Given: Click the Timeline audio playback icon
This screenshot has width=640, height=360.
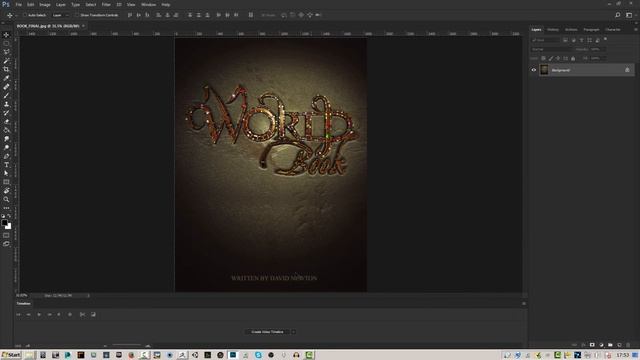Looking at the screenshot, I should 59,314.
